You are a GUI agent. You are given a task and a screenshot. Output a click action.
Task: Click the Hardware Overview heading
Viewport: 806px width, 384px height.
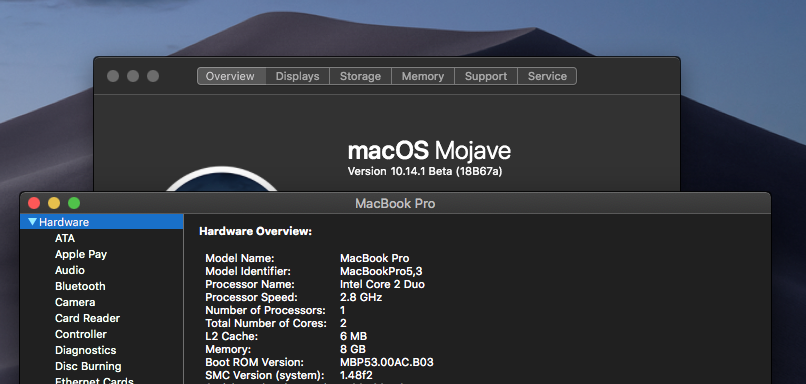click(255, 231)
